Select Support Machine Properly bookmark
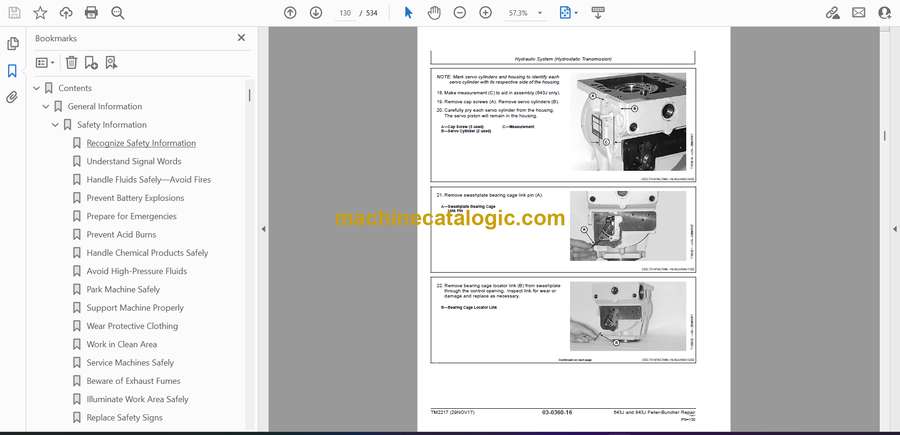Image resolution: width=900 pixels, height=435 pixels. pyautogui.click(x=135, y=308)
